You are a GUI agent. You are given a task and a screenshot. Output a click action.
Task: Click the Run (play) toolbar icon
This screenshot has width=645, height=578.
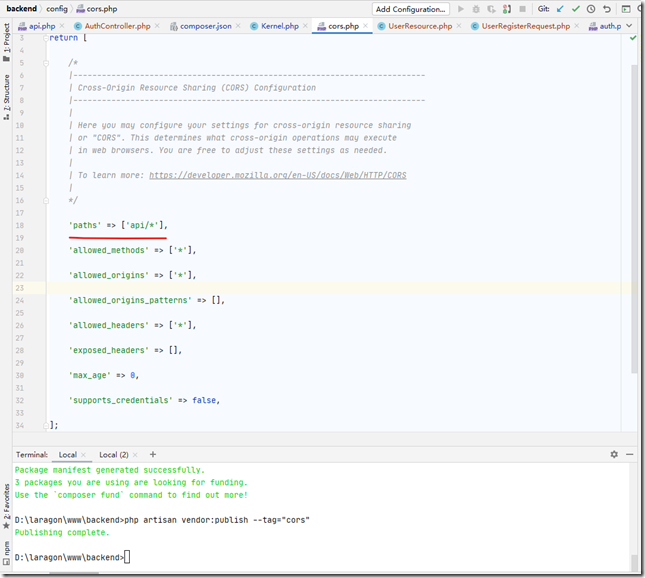(461, 9)
